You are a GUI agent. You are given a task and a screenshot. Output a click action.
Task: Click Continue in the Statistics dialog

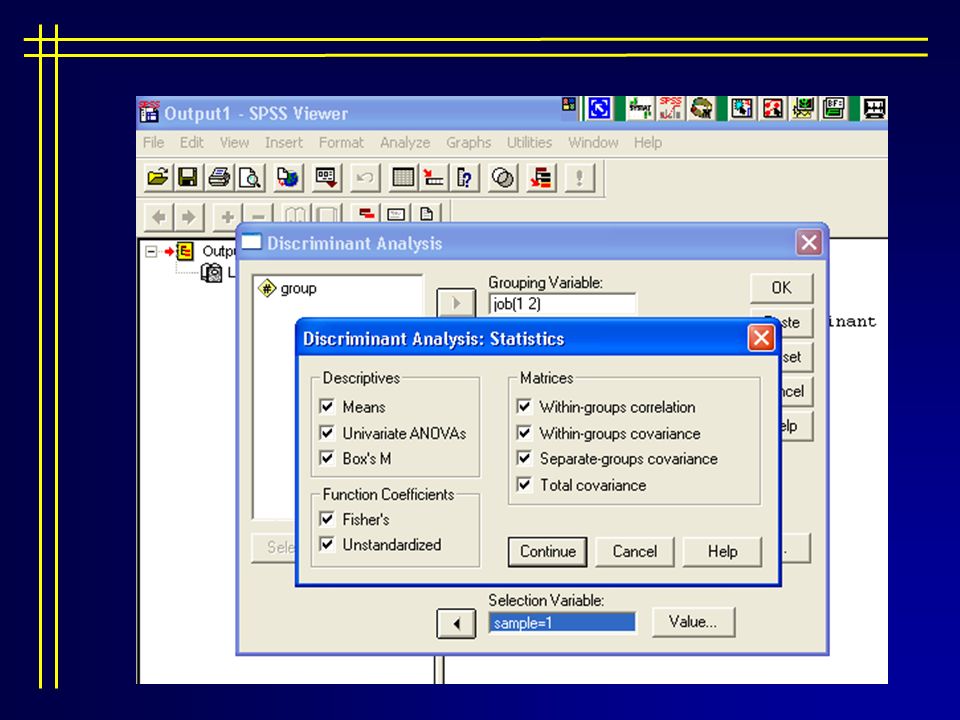(x=547, y=552)
